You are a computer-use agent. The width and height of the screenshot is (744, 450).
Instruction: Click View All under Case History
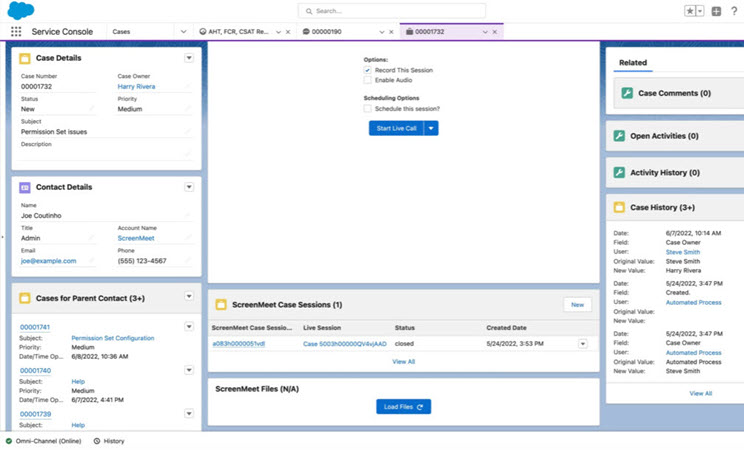(x=701, y=394)
